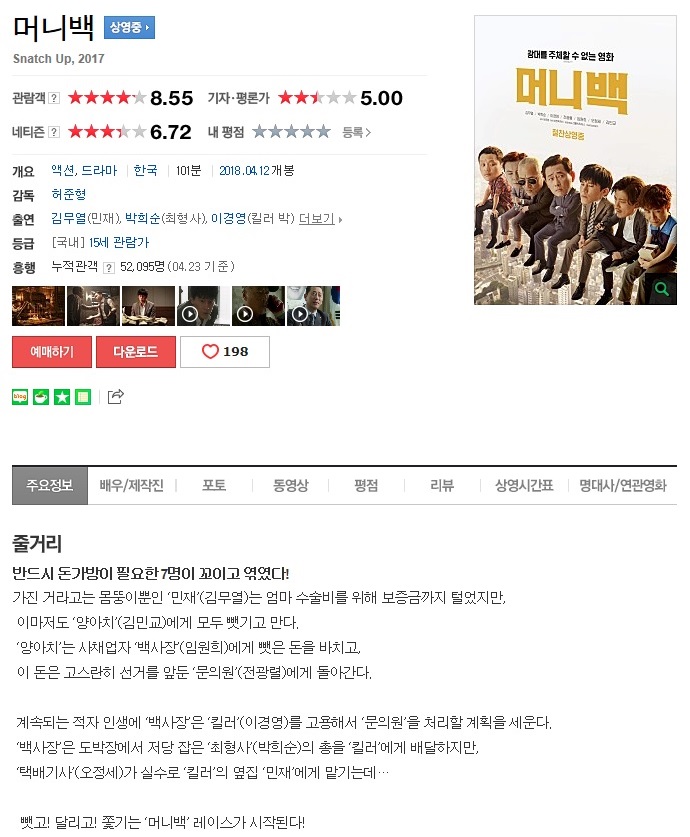Enlarge the poster with the magnifier icon

click(x=662, y=289)
